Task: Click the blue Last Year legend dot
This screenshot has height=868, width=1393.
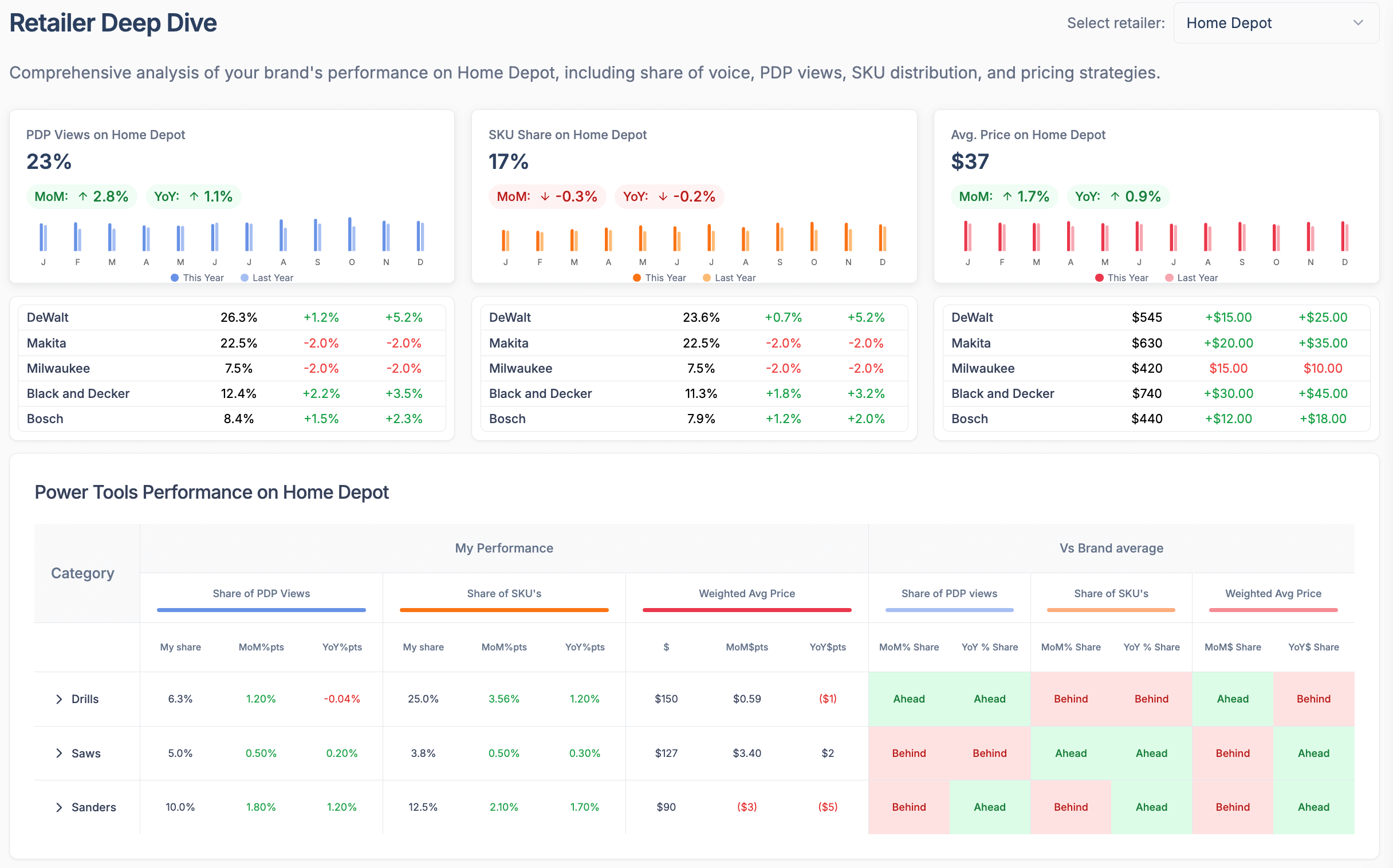Action: pyautogui.click(x=245, y=277)
